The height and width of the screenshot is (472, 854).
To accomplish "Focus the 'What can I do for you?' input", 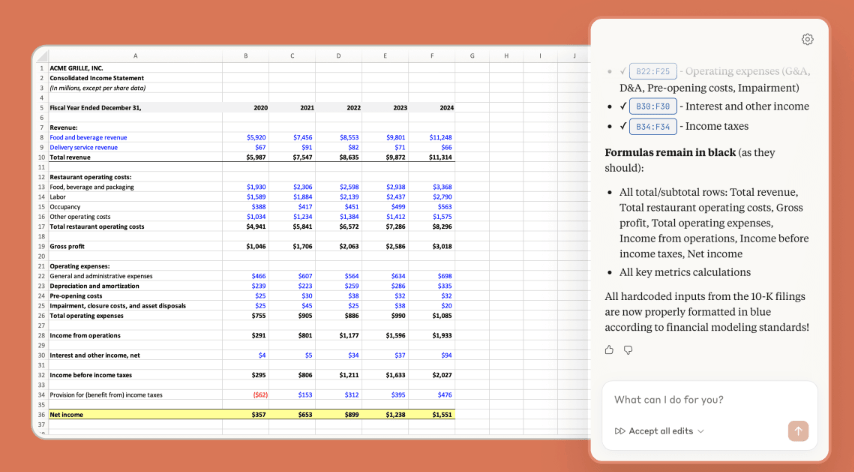I will click(709, 400).
